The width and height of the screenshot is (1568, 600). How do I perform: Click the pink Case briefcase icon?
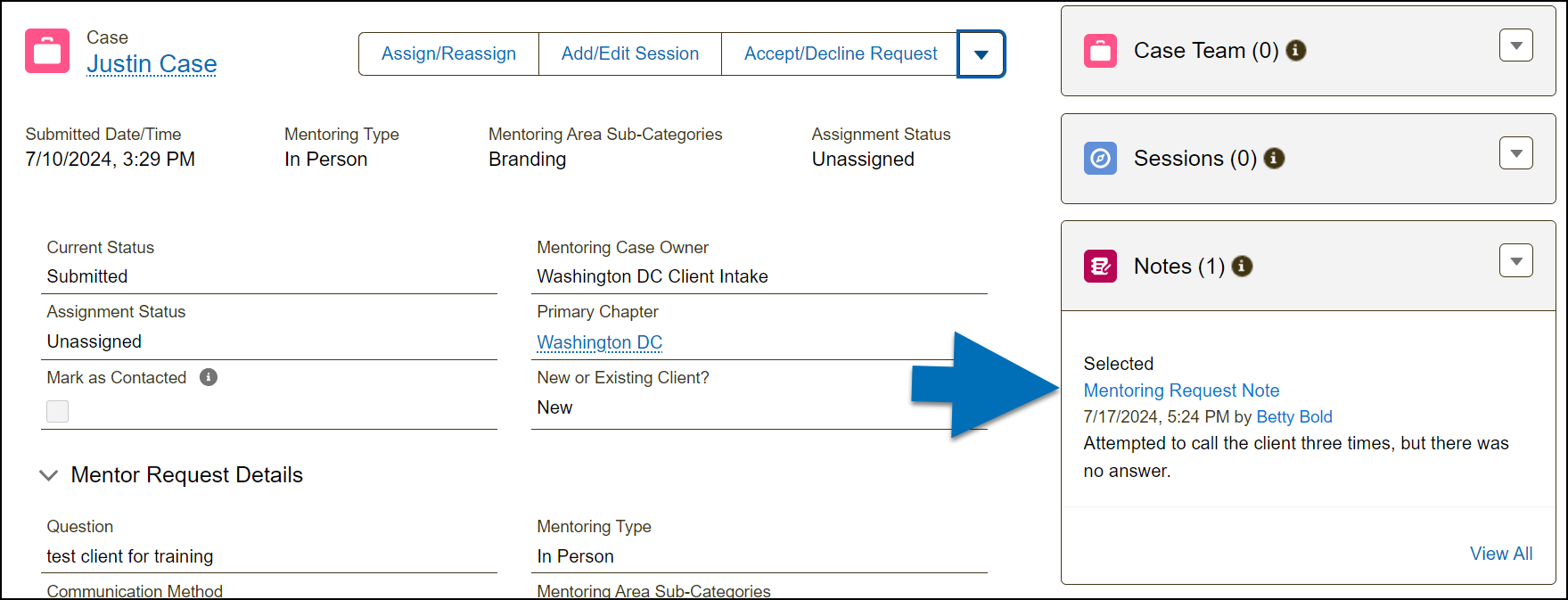[x=47, y=51]
